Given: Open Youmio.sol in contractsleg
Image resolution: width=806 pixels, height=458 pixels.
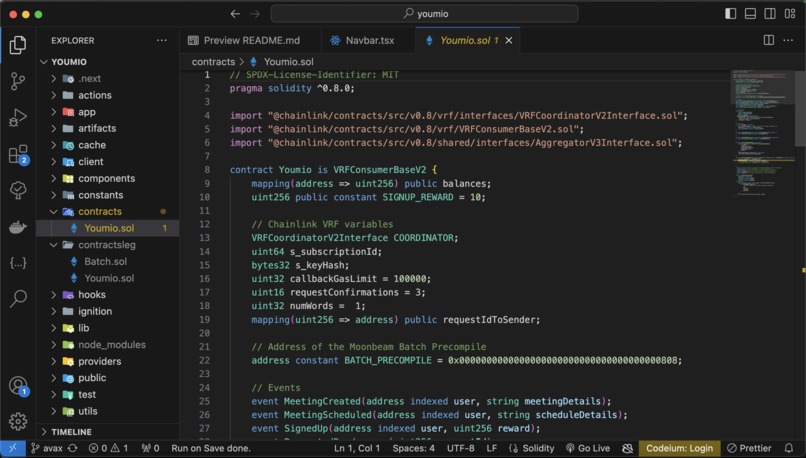Looking at the screenshot, I should tap(109, 278).
